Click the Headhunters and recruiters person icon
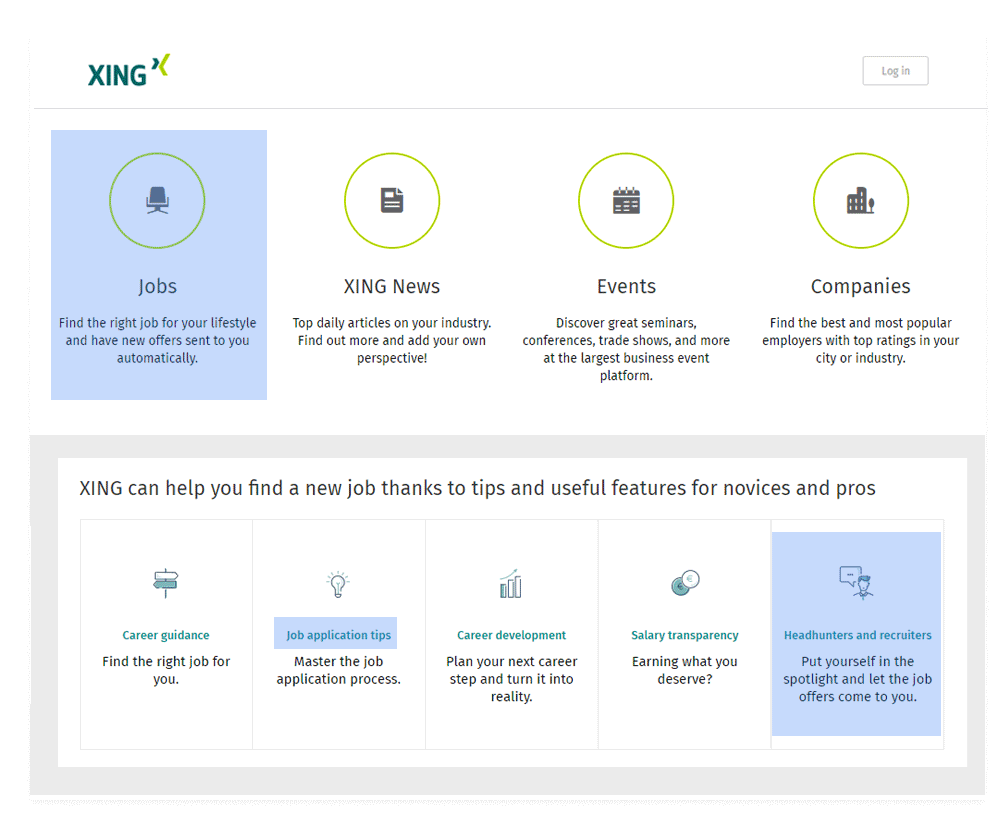 click(857, 582)
